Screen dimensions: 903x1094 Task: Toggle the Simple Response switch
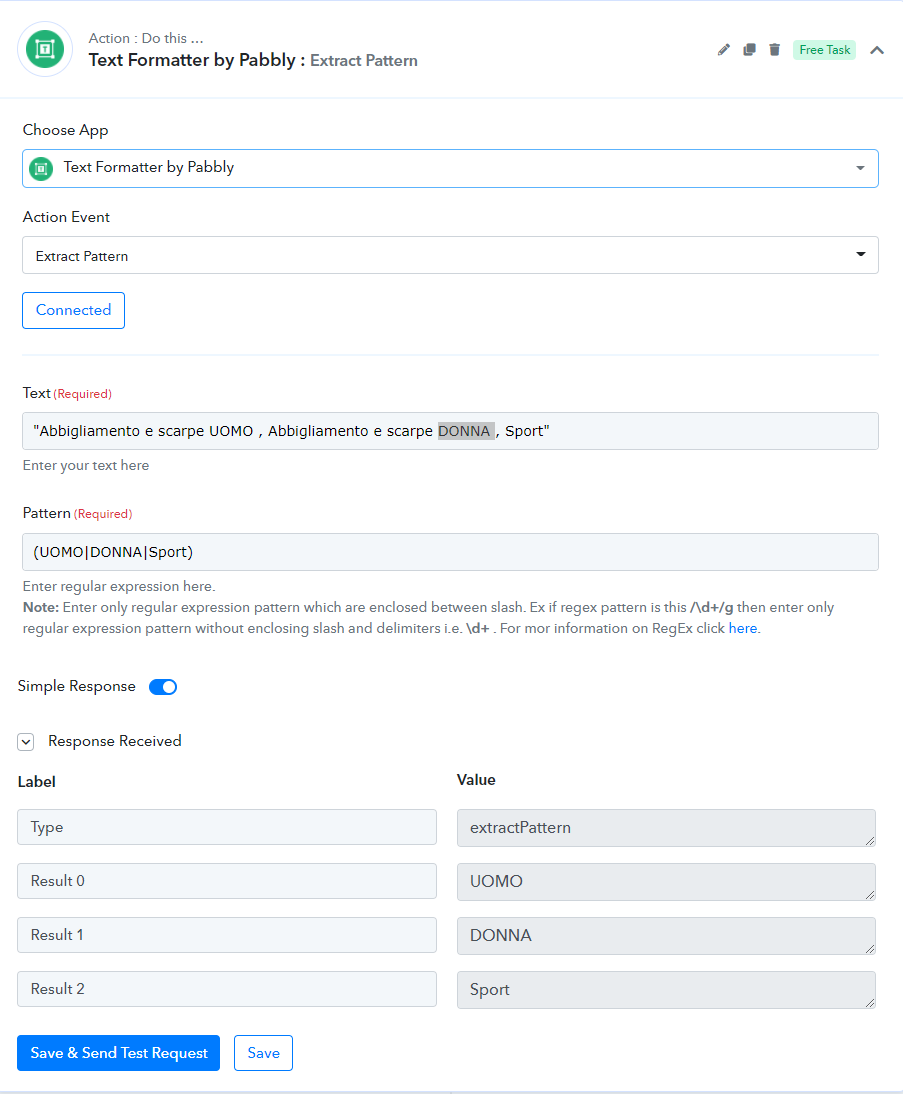tap(163, 687)
